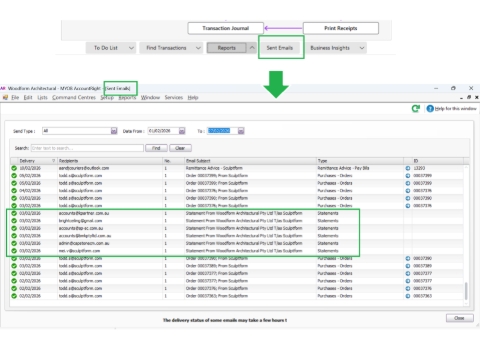Select type Remittance Advice - Pay Bills
Image resolution: width=480 pixels, height=360 pixels.
pyautogui.click(x=343, y=168)
